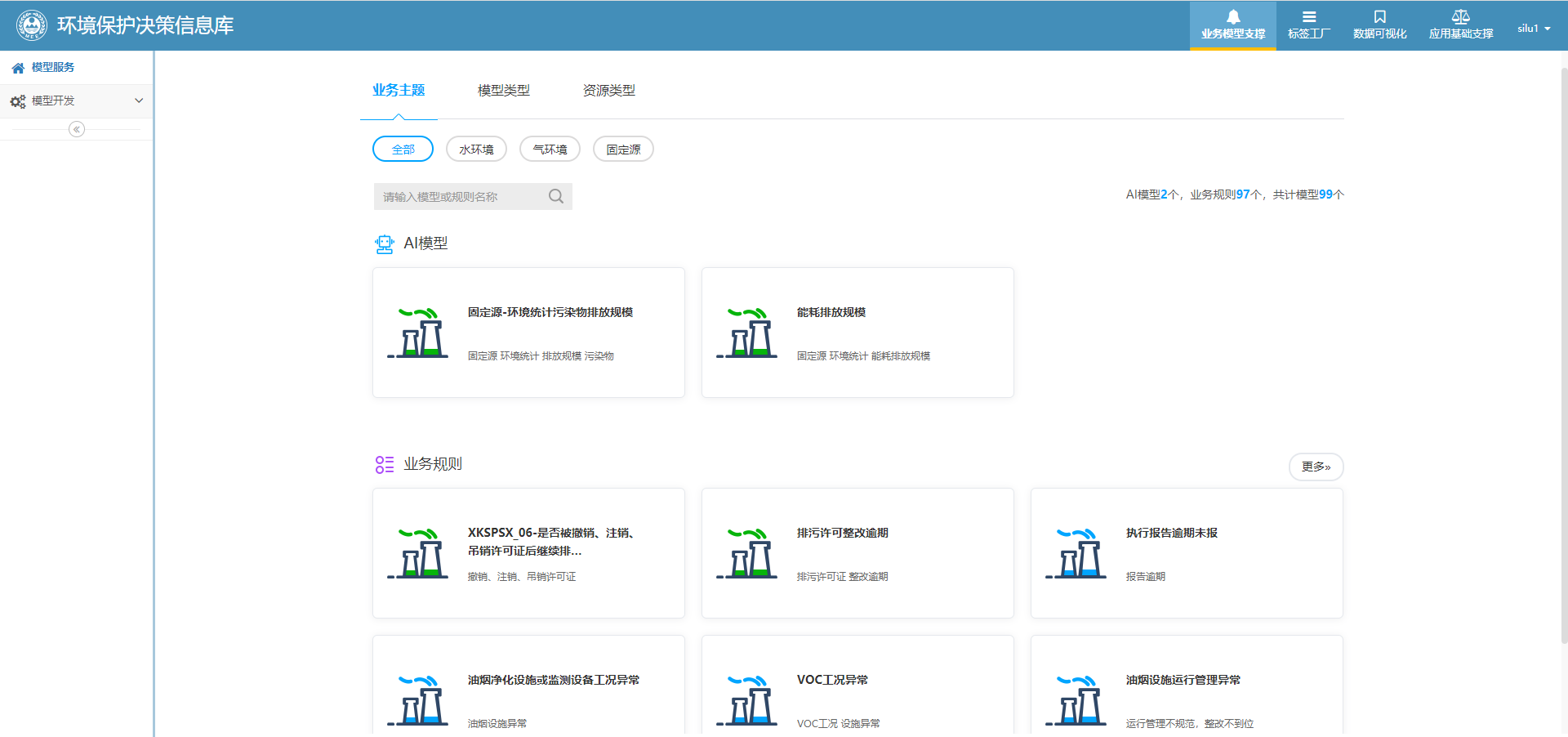Open VOC工况异常 rule title
1568x737 pixels.
tap(833, 680)
